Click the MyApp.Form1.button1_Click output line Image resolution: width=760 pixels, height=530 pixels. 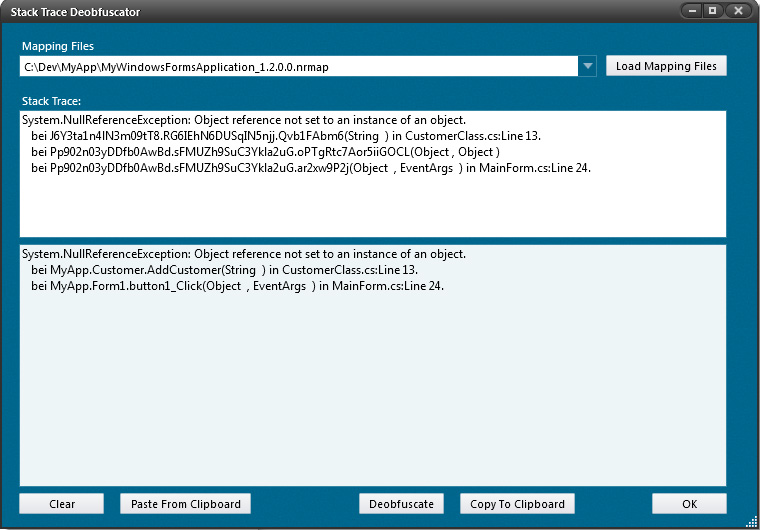click(236, 286)
